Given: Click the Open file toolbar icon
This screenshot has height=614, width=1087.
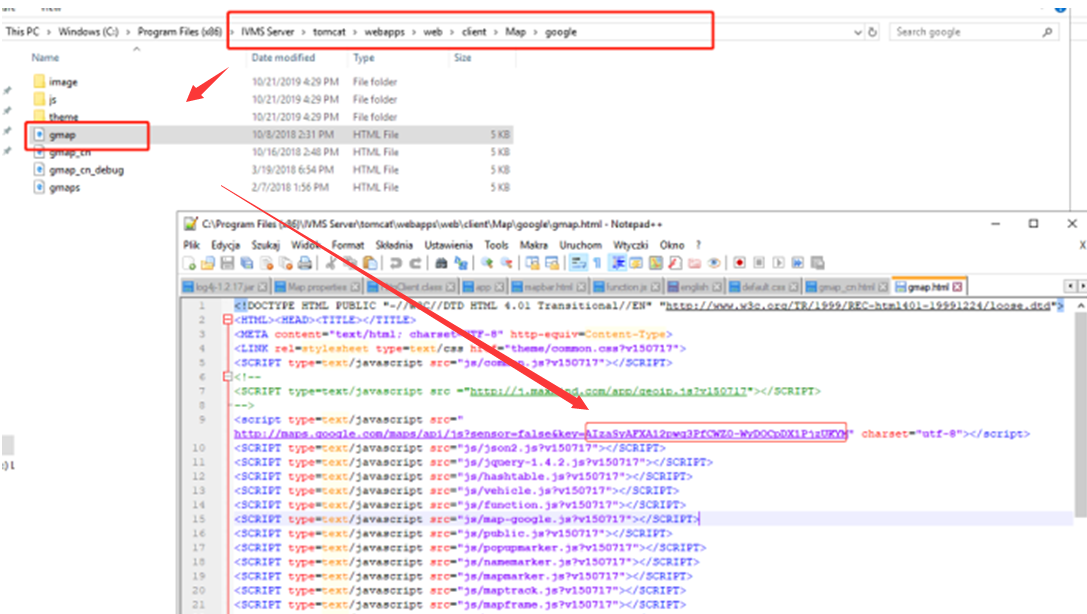Looking at the screenshot, I should point(208,263).
